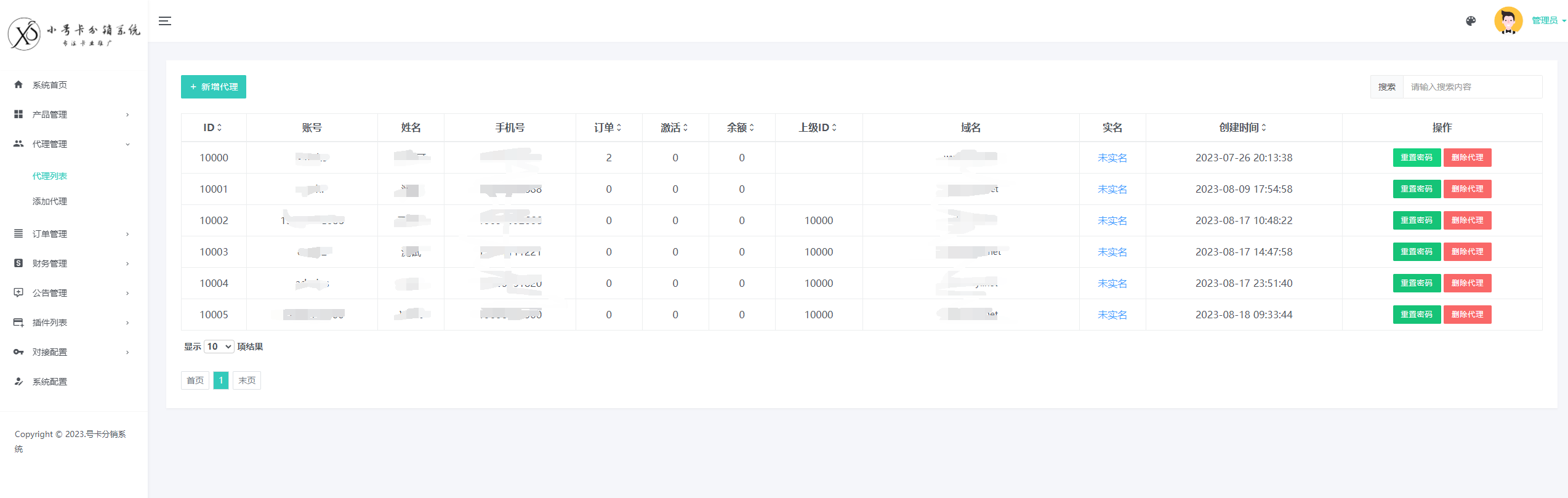Reset password for agent 10005
1568x498 pixels.
(x=1417, y=315)
